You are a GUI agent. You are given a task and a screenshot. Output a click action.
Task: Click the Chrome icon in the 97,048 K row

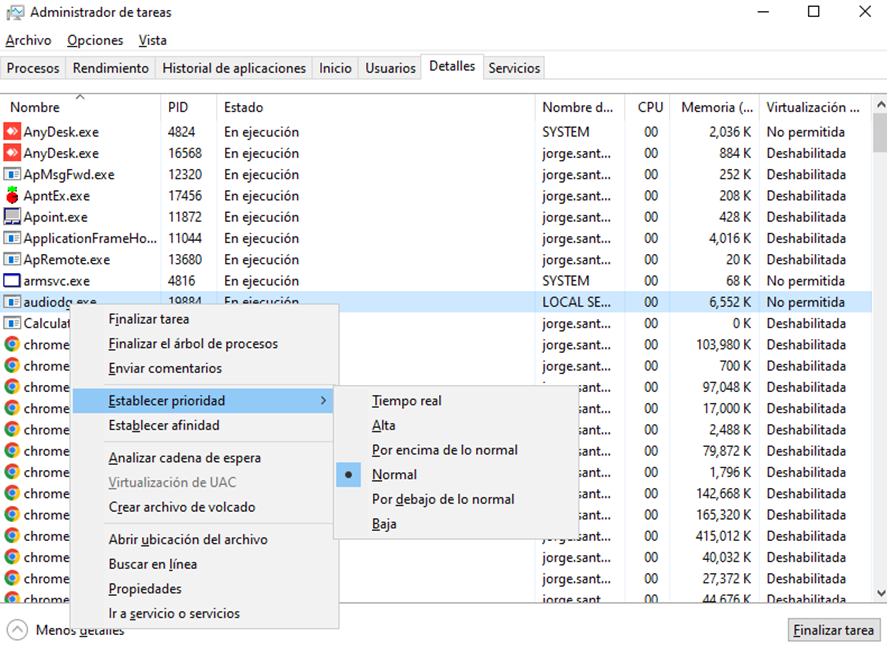12,387
